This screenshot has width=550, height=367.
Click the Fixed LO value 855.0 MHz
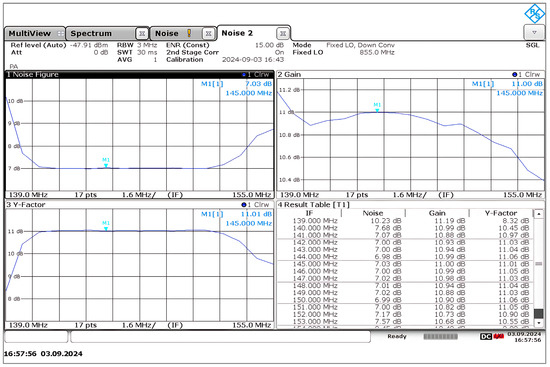click(377, 52)
